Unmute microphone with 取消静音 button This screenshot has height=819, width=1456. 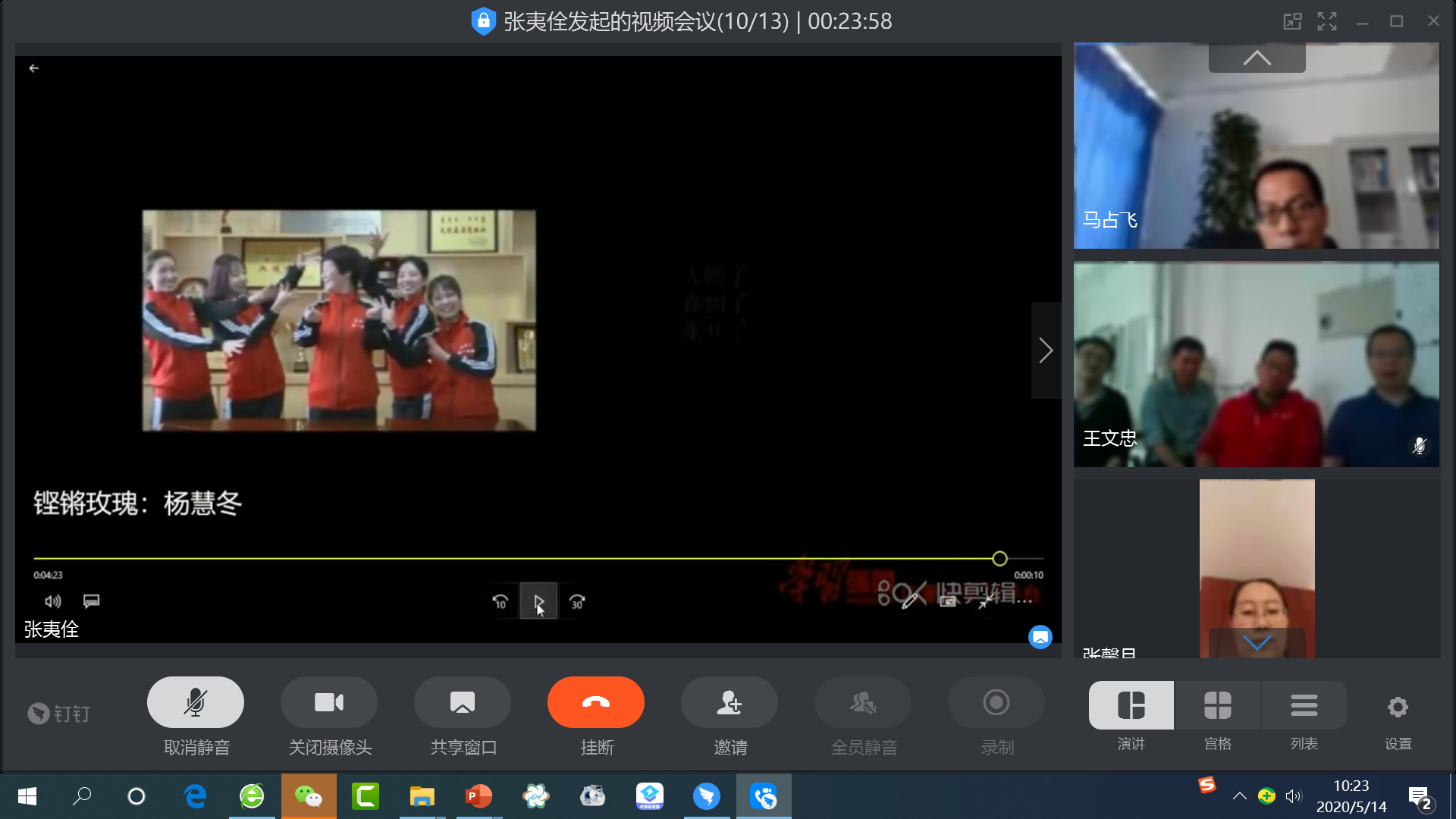coord(196,702)
